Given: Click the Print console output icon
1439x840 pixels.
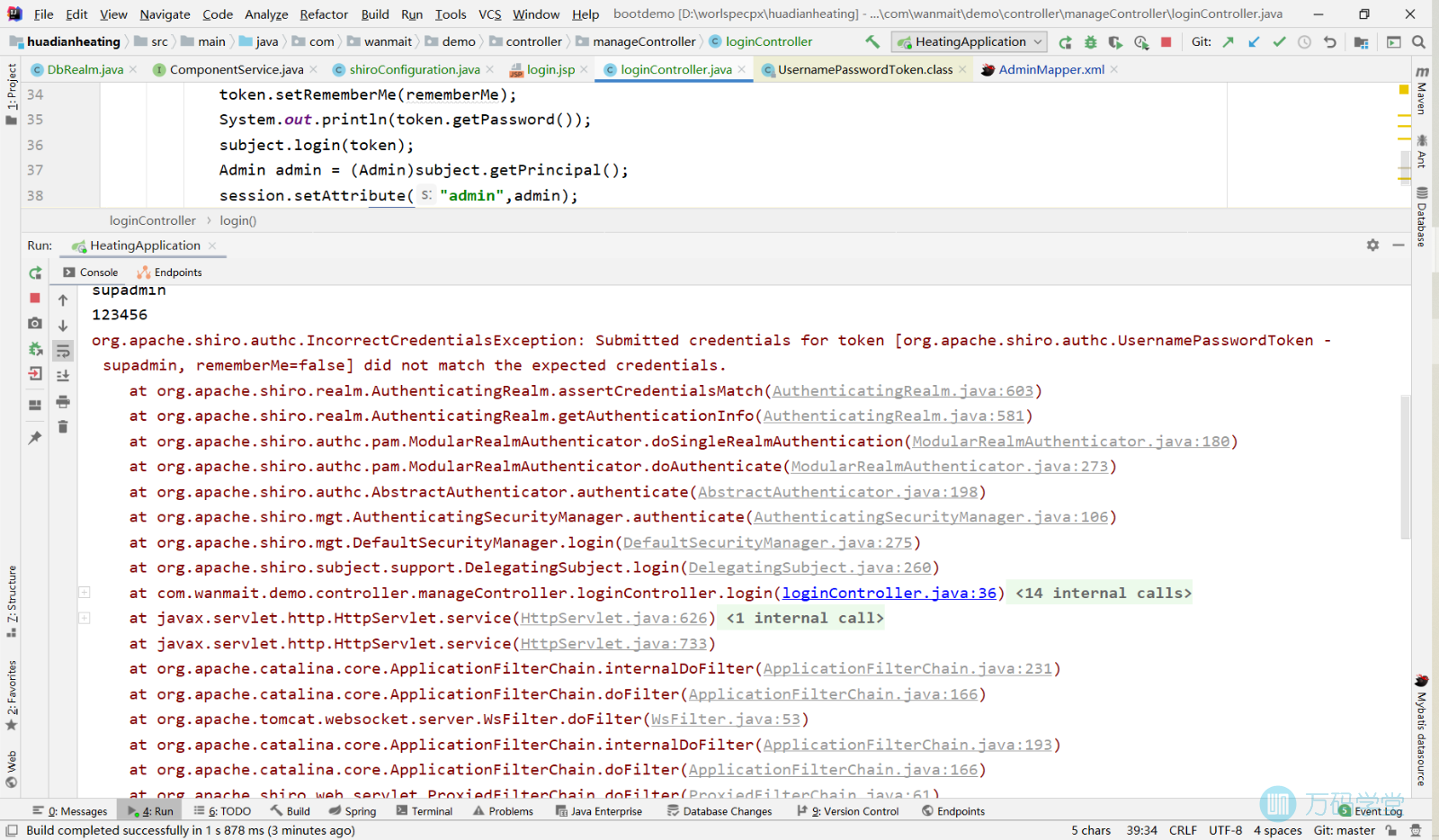Looking at the screenshot, I should (63, 402).
